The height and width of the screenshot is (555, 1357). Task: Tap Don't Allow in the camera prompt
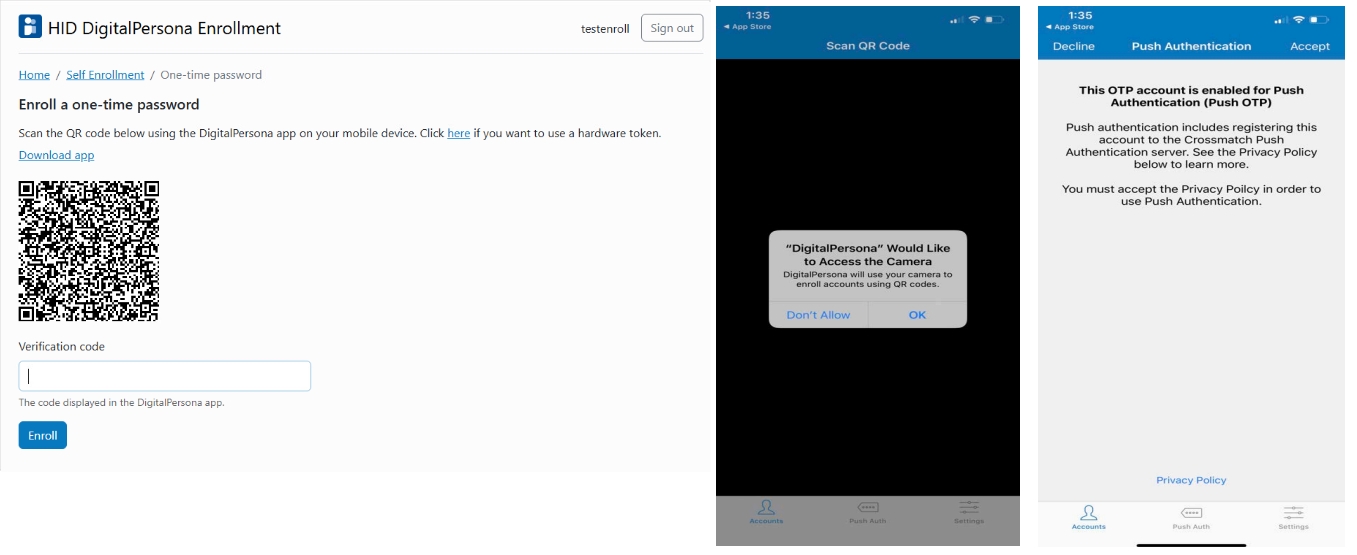click(x=818, y=315)
